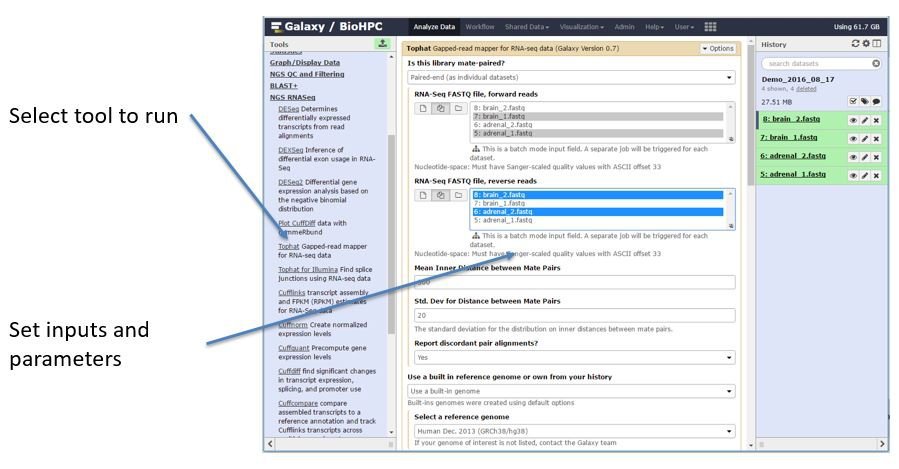This screenshot has height=469, width=899.
Task: Collapse the tools panel with left arrow
Action: [271, 444]
